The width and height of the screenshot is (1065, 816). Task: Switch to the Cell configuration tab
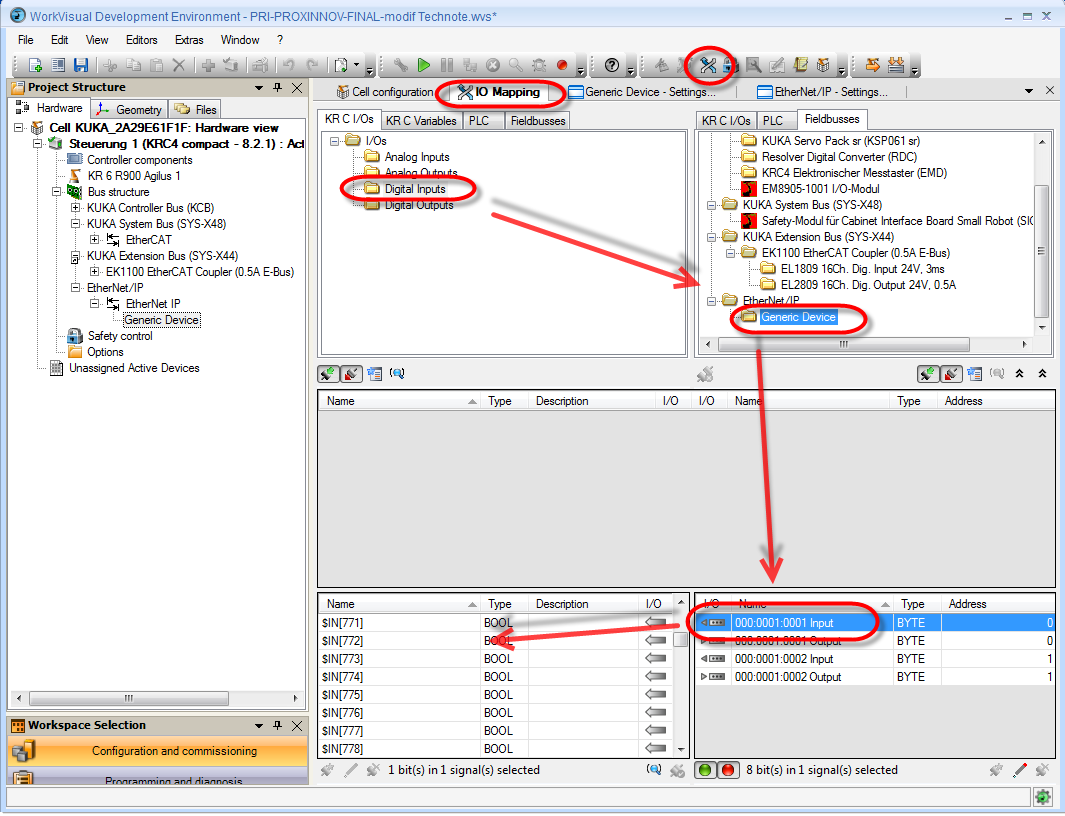point(384,92)
